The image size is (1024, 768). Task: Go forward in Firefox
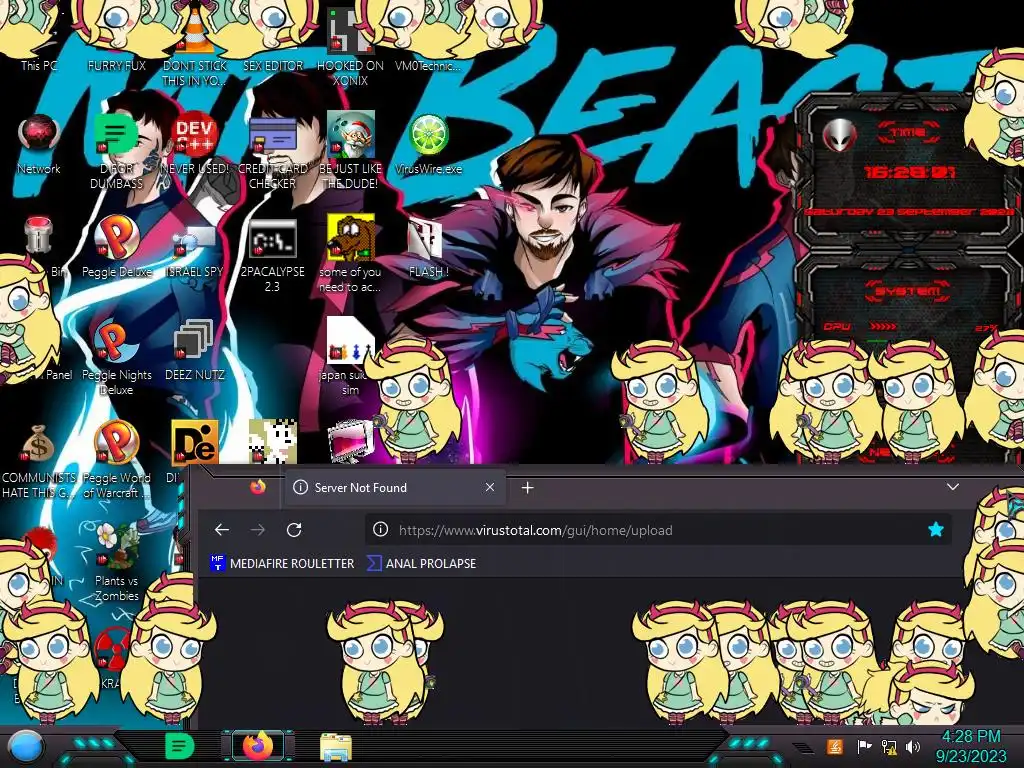[258, 530]
